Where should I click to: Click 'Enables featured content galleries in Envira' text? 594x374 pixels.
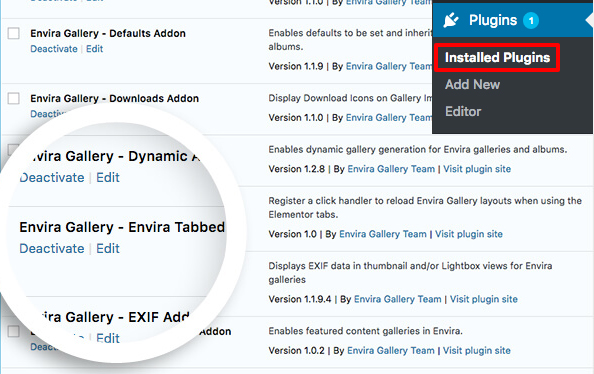click(365, 331)
